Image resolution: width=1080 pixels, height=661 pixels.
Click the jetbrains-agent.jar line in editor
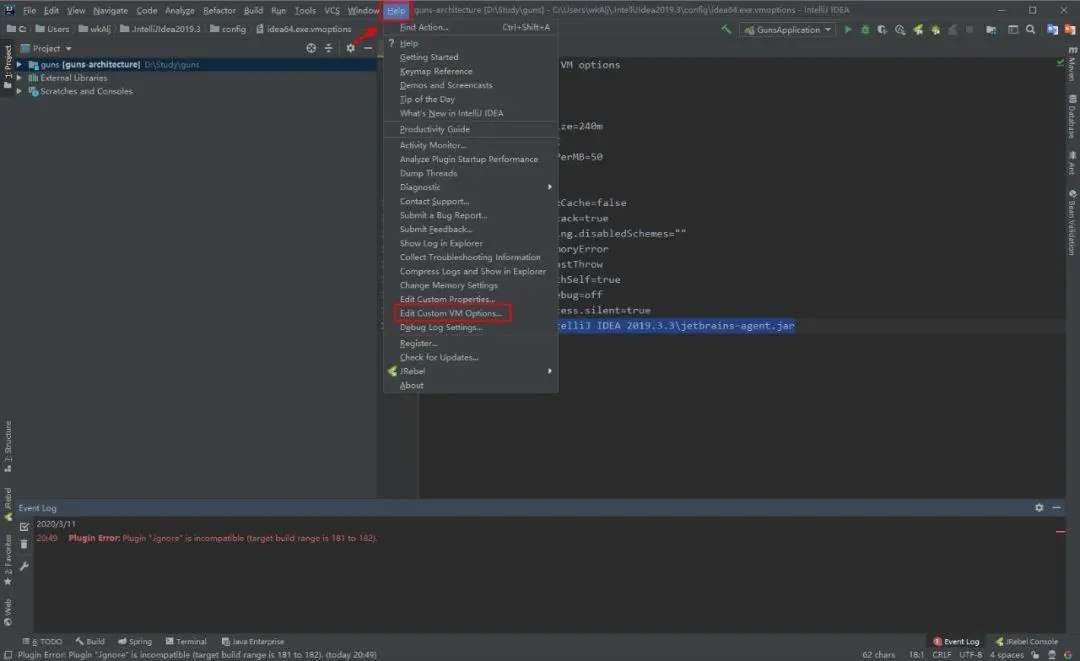click(x=676, y=326)
